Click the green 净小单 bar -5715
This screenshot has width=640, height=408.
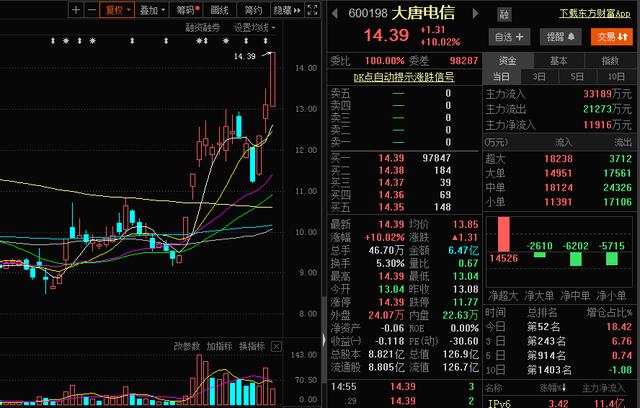pyautogui.click(x=612, y=259)
